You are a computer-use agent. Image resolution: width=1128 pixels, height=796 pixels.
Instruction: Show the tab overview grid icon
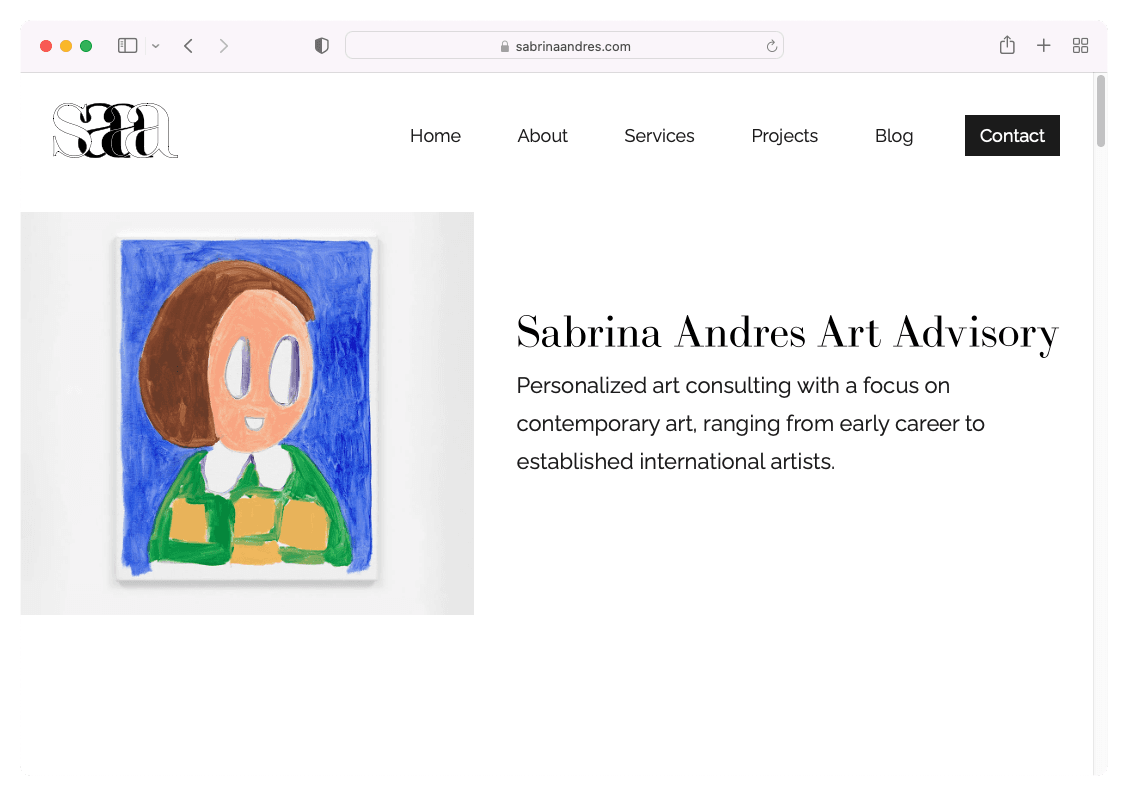(1080, 46)
